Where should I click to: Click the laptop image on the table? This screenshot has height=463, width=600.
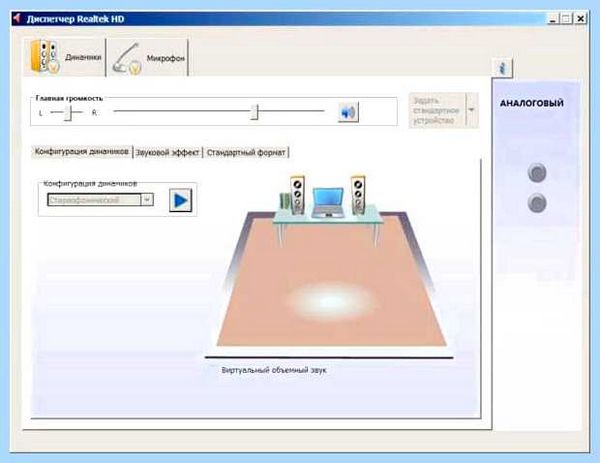pos(328,202)
